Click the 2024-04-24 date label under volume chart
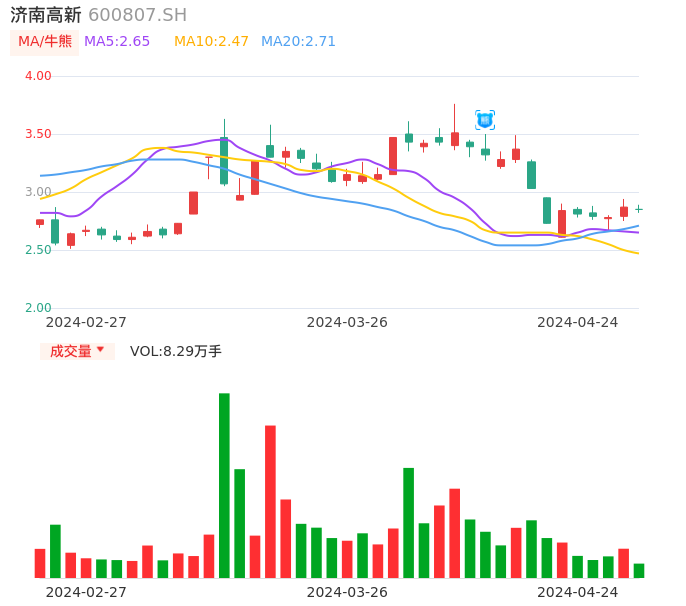The image size is (686, 606). pyautogui.click(x=578, y=592)
